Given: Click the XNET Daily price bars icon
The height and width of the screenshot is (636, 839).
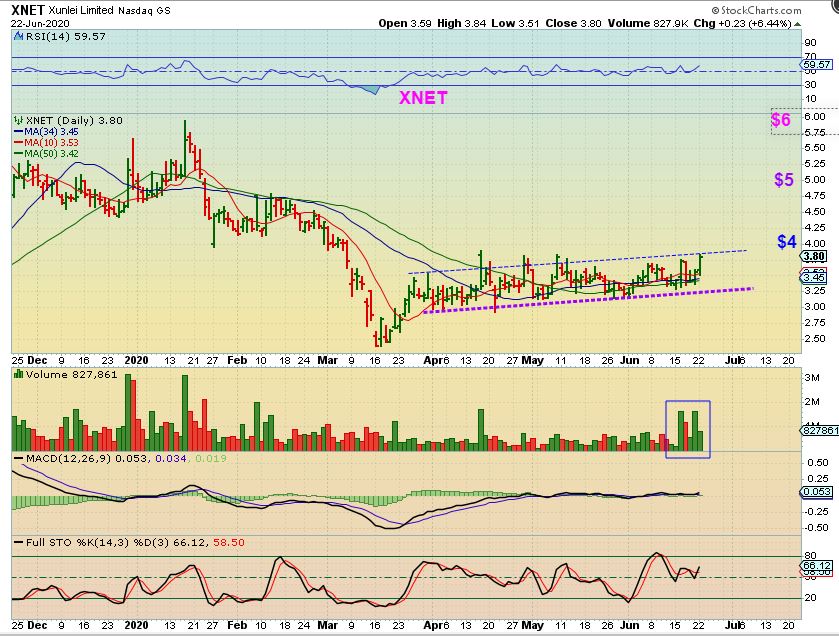Looking at the screenshot, I should [19, 120].
